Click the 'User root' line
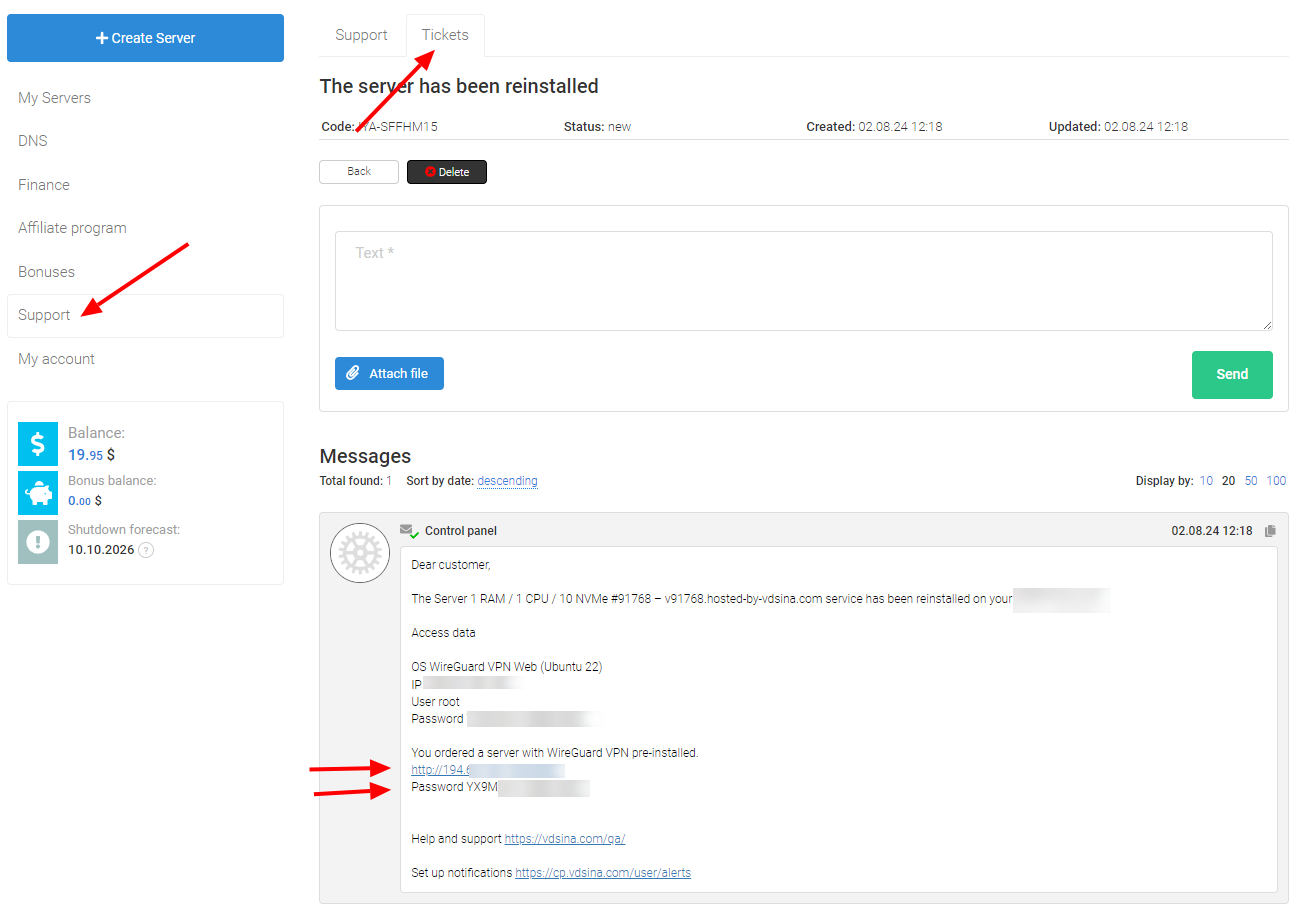The image size is (1299, 911). pyautogui.click(x=436, y=702)
